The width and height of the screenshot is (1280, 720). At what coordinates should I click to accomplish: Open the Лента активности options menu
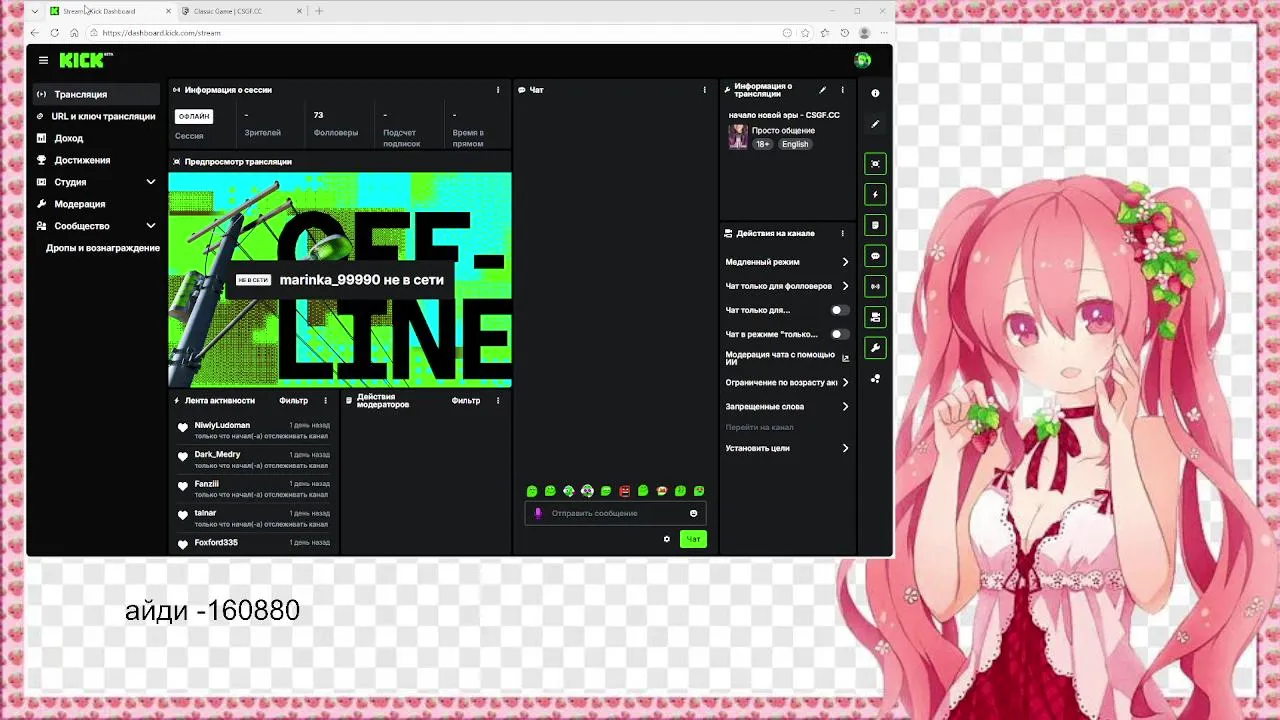tap(325, 400)
